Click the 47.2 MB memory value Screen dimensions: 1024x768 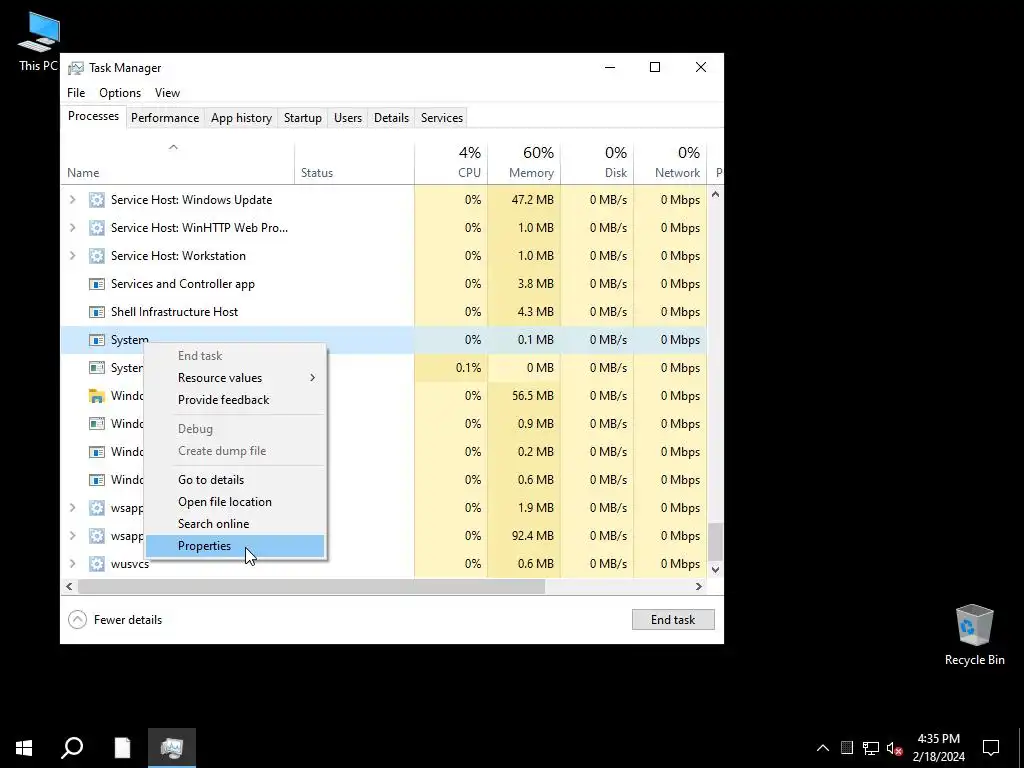point(532,200)
